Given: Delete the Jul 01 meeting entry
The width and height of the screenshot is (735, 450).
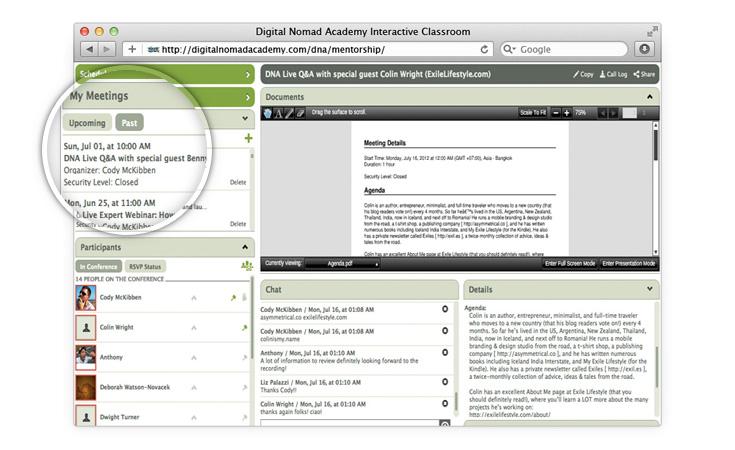Looking at the screenshot, I should coord(238,182).
